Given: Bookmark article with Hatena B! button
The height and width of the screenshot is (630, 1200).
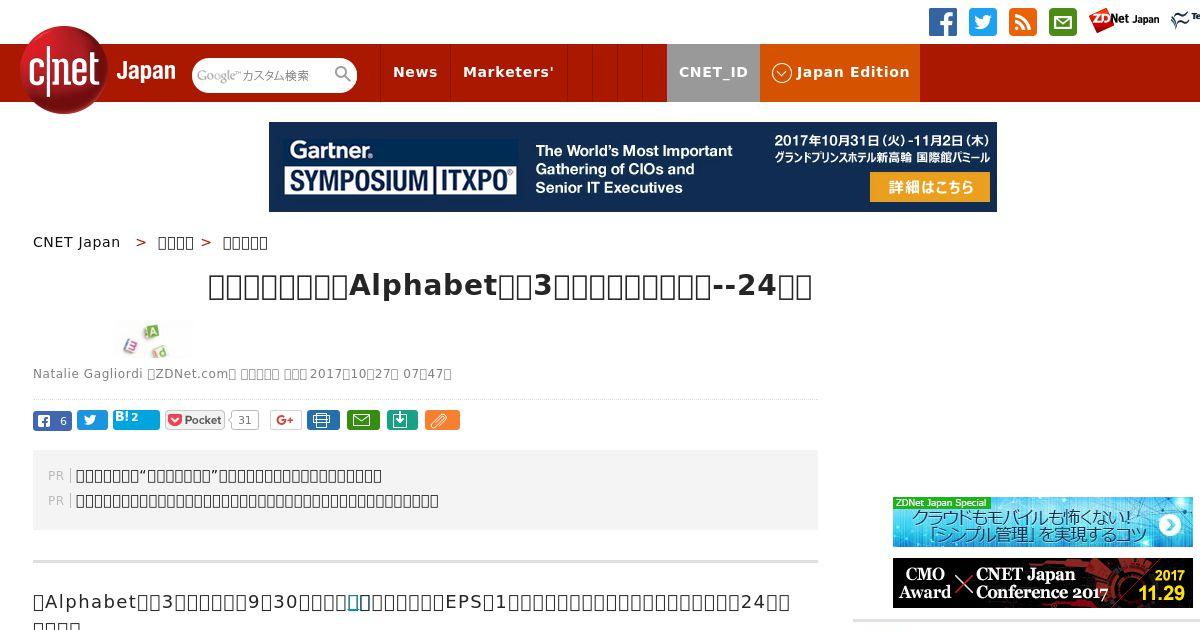Looking at the screenshot, I should click(x=136, y=420).
